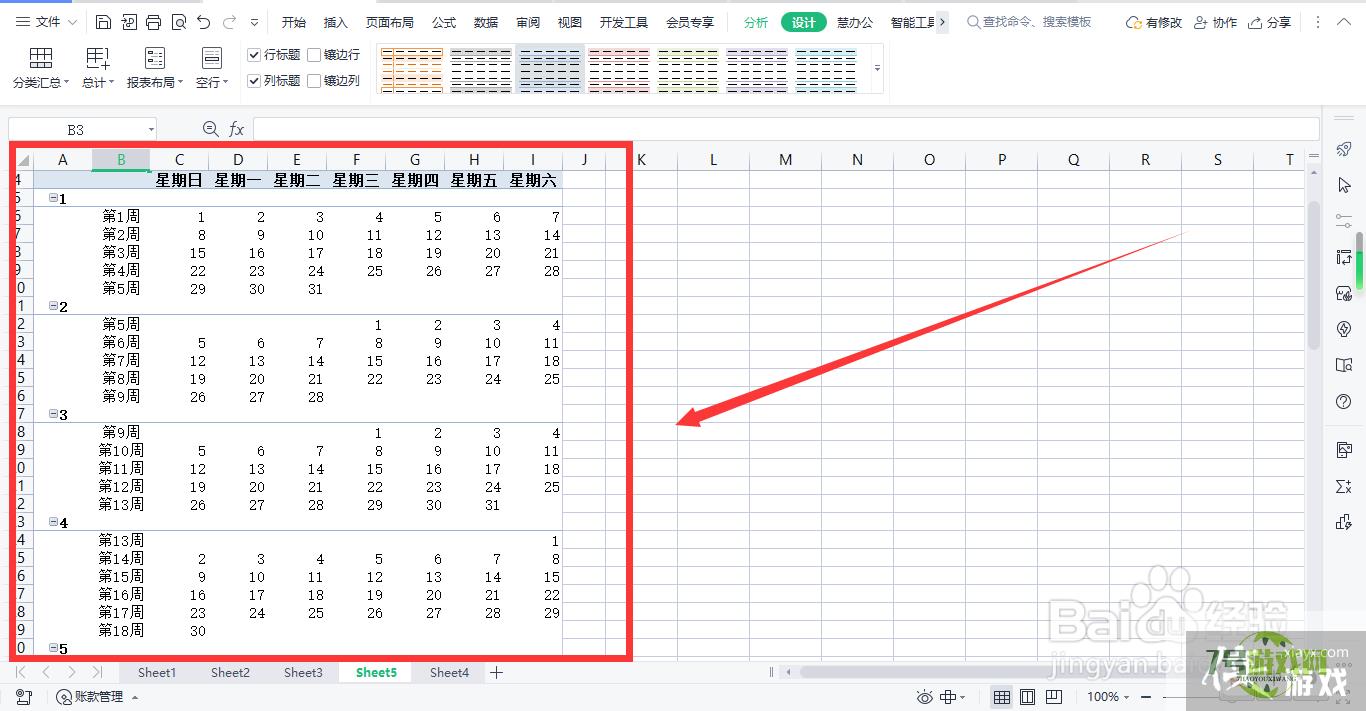Click the 协作 collaborate button
Viewport: 1366px width, 711px height.
point(1215,22)
